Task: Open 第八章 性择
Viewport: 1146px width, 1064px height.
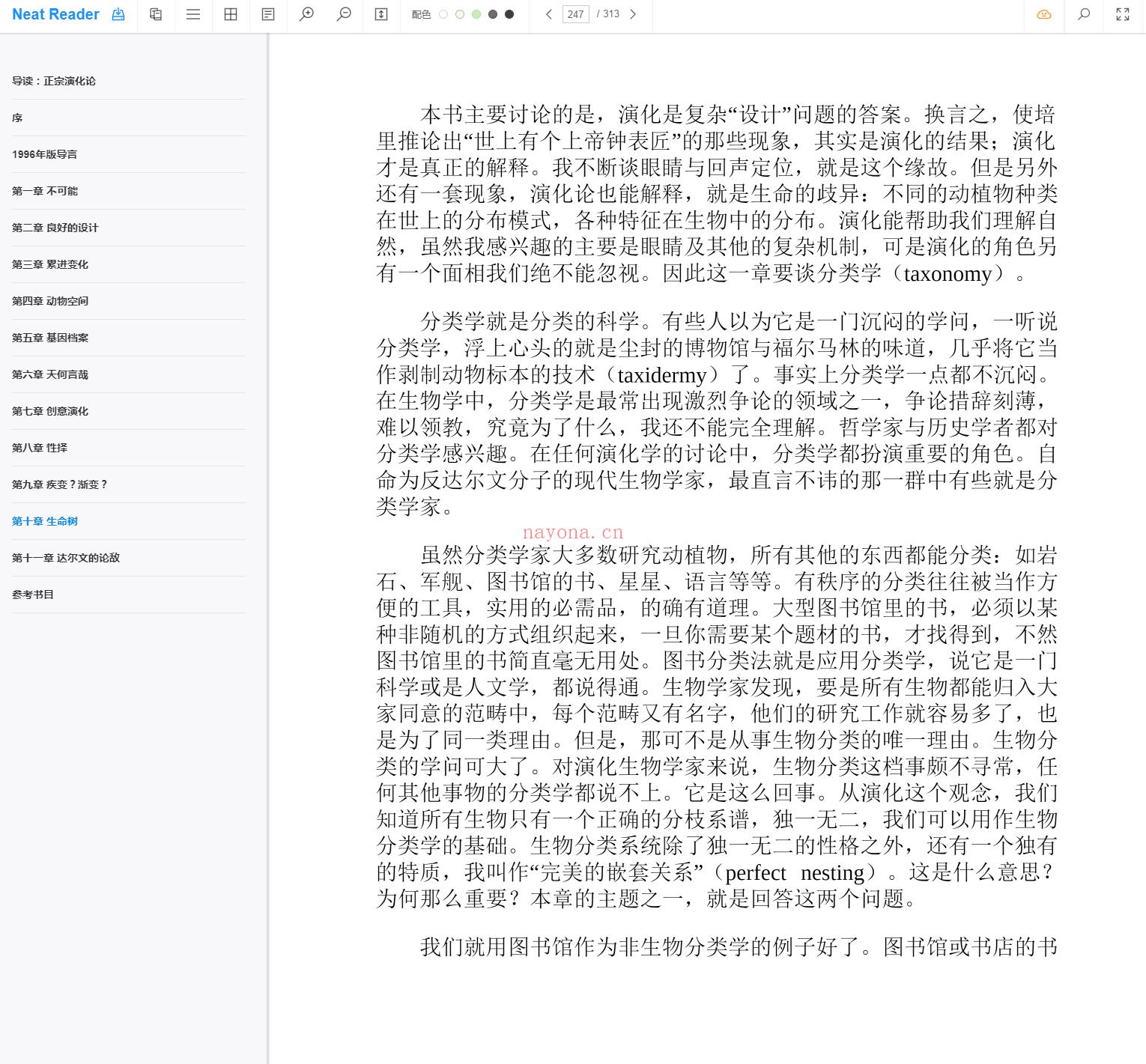Action: pyautogui.click(x=40, y=448)
